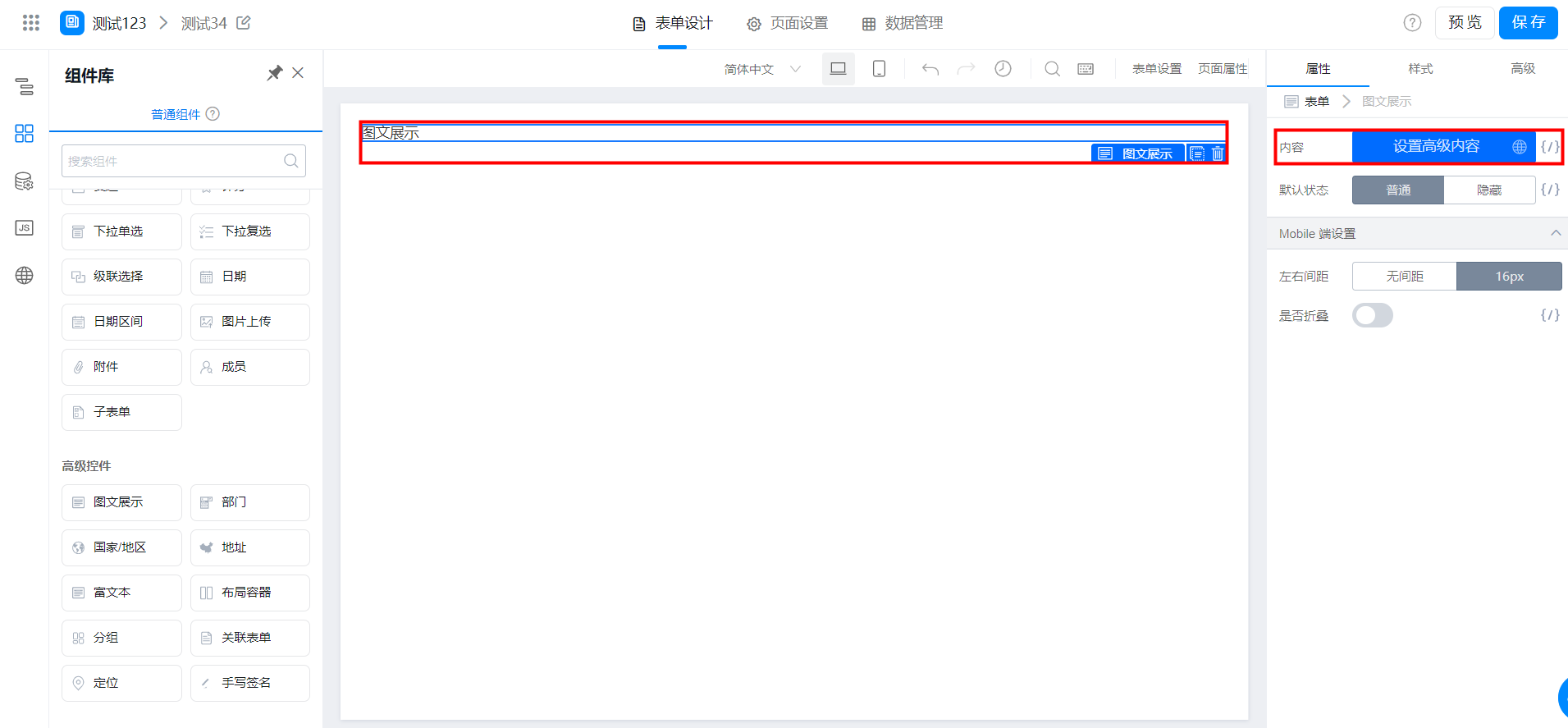Bind variable for 默认状态 property
Viewport: 1568px width, 728px height.
tap(1550, 190)
